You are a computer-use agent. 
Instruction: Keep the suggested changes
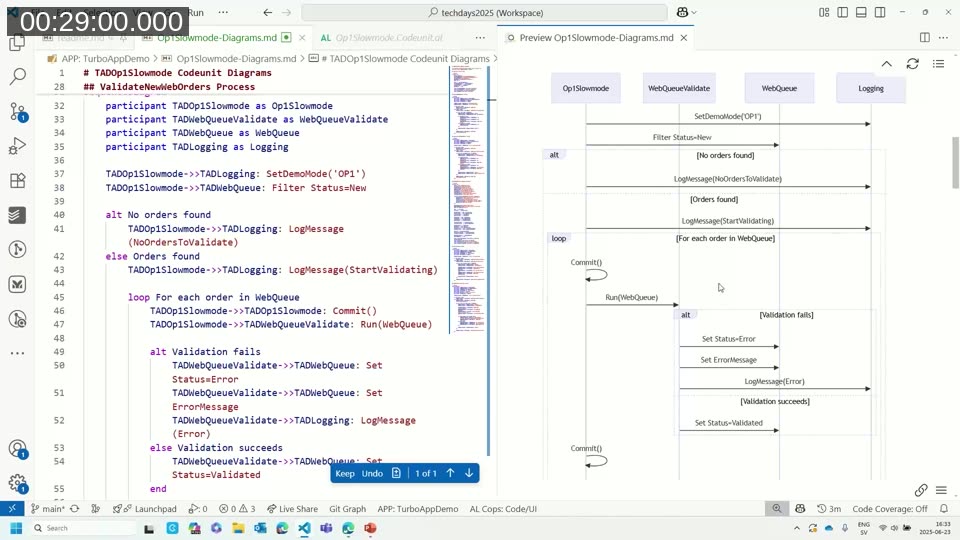(345, 473)
